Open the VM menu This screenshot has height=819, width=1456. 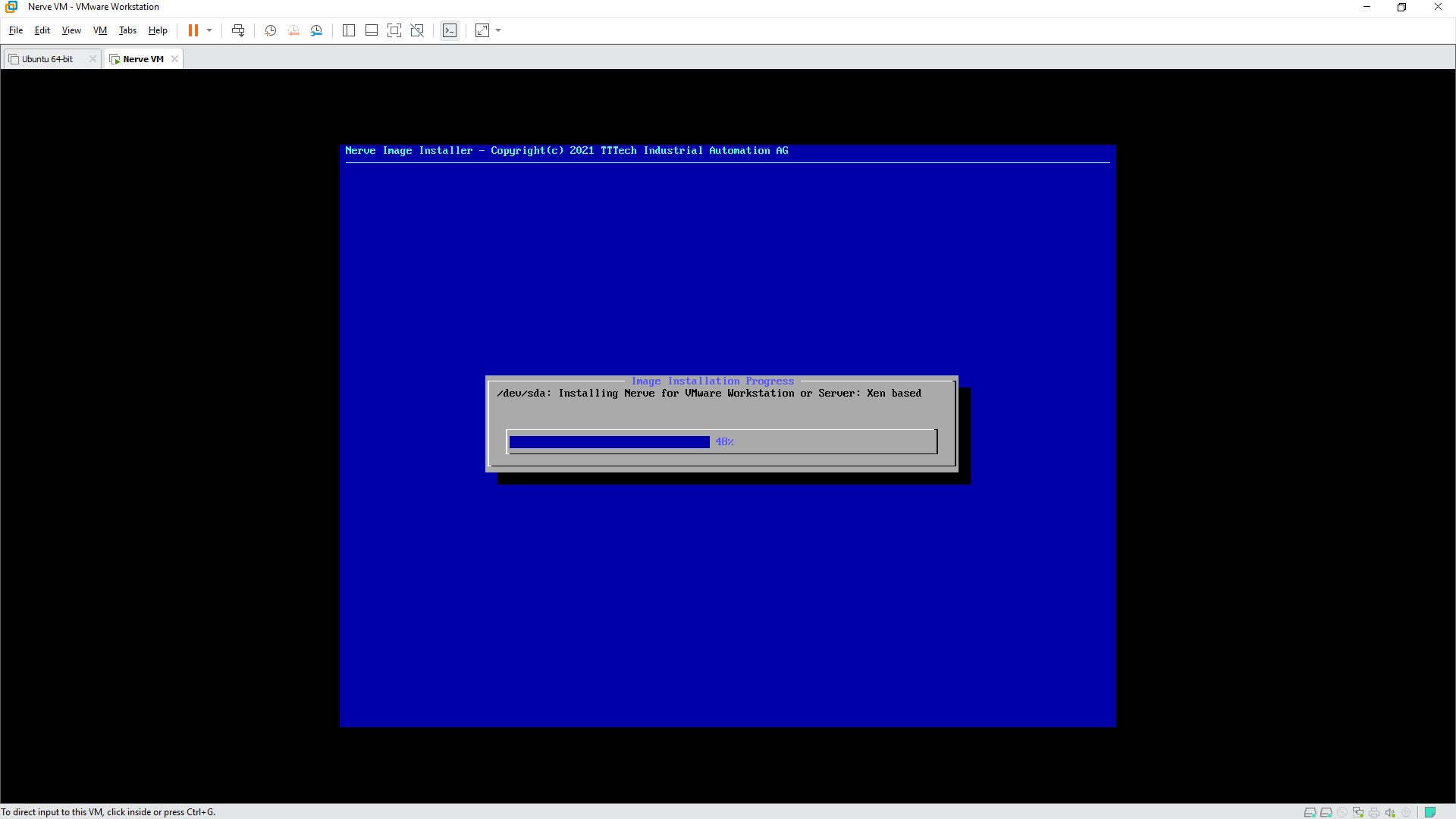click(100, 30)
